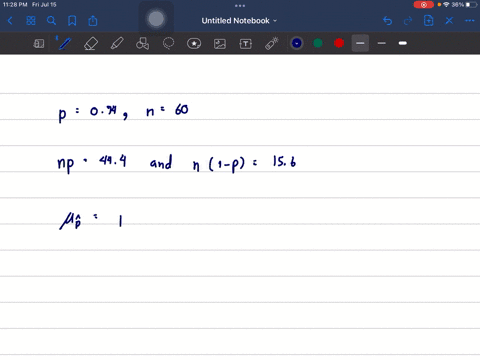Open the Elements star sticker tool
Image resolution: width=480 pixels, height=360 pixels.
click(x=194, y=44)
